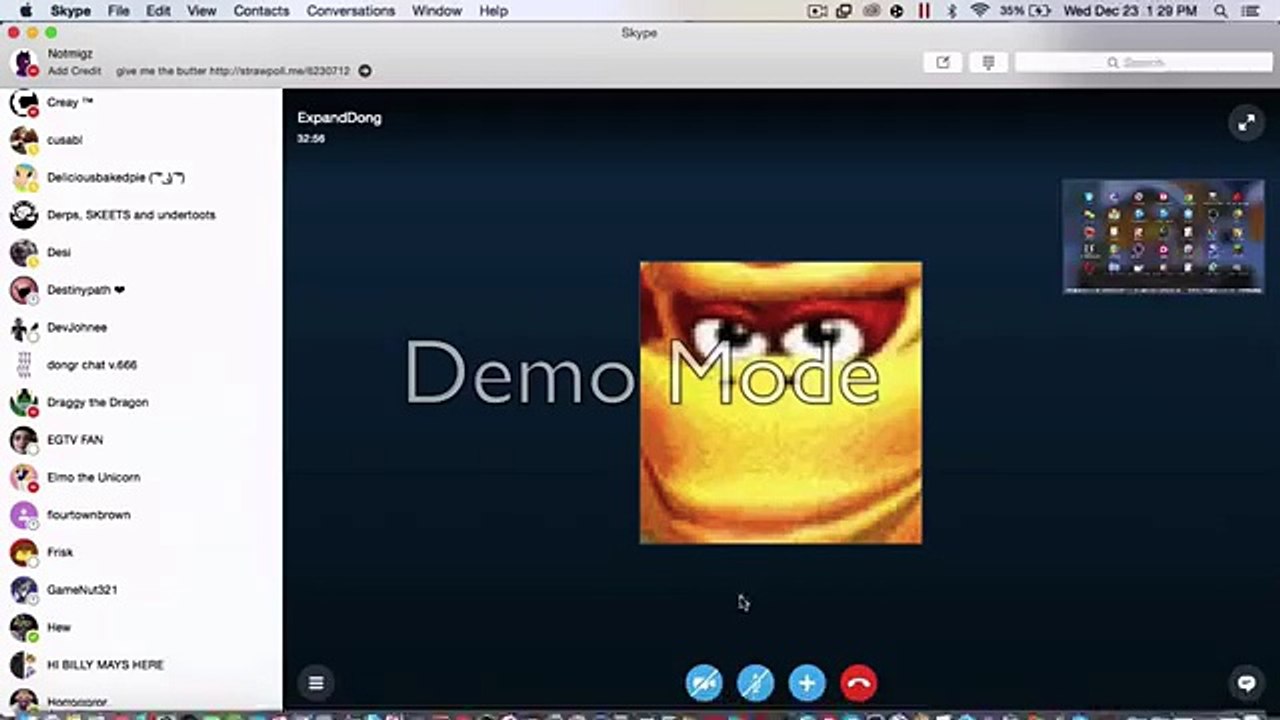
Task: Open the Conversations menu
Action: pos(351,11)
